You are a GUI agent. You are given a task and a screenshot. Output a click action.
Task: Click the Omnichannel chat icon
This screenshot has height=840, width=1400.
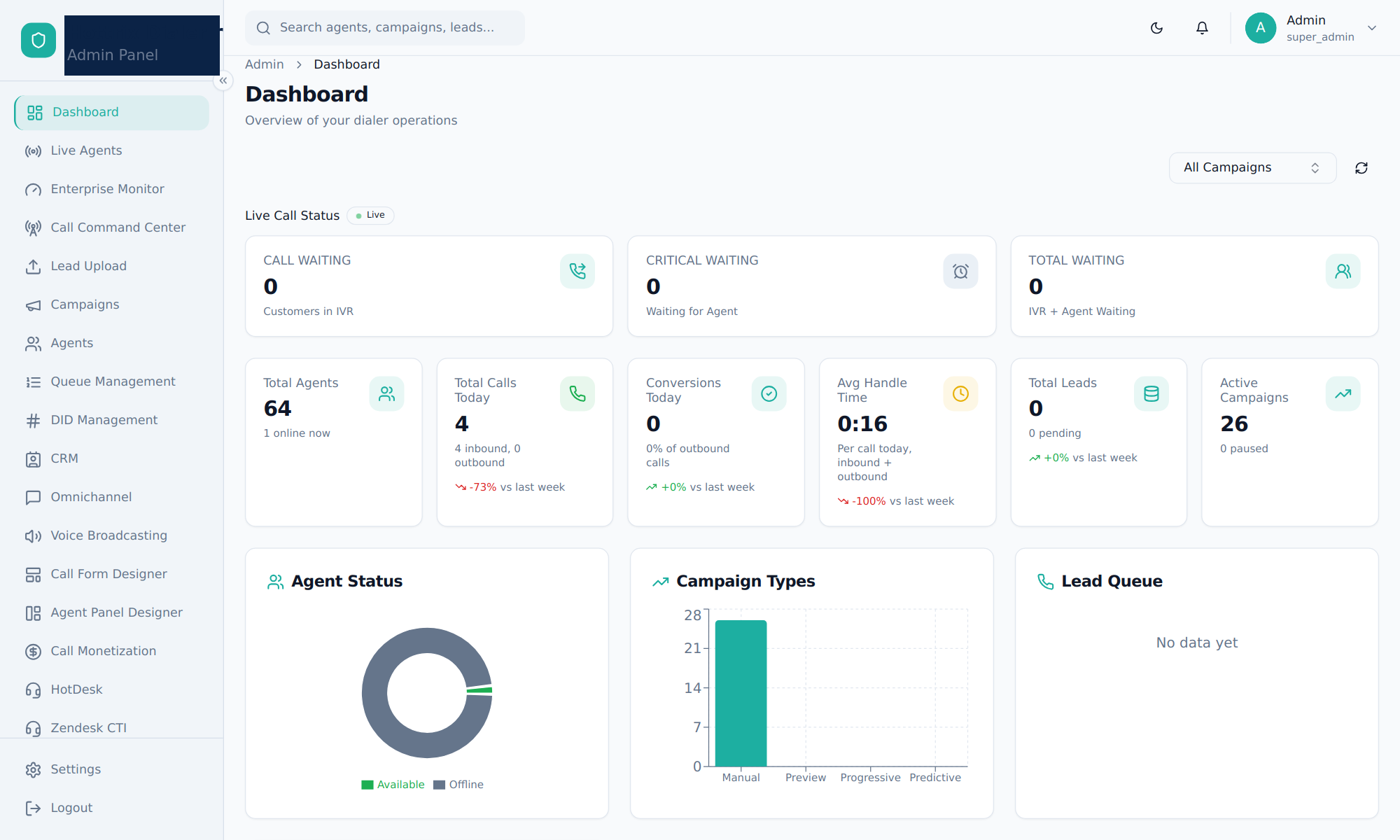(x=33, y=498)
